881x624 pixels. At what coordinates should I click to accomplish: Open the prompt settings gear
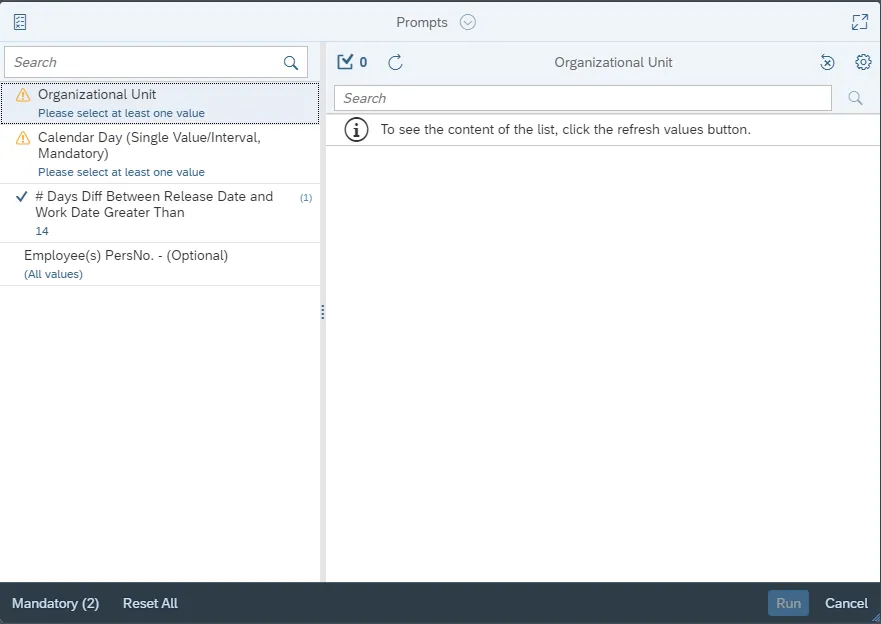pos(863,62)
